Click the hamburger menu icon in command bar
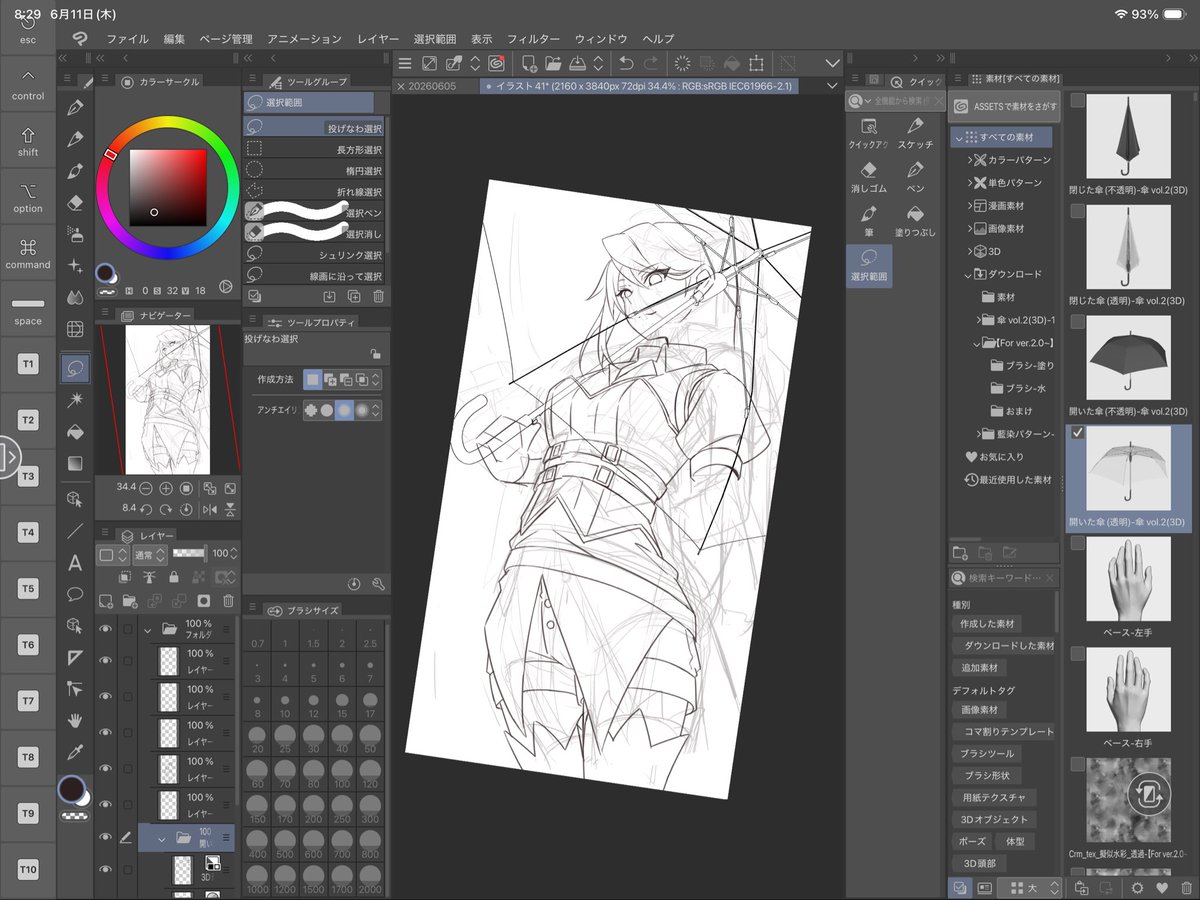This screenshot has height=900, width=1200. [x=405, y=63]
